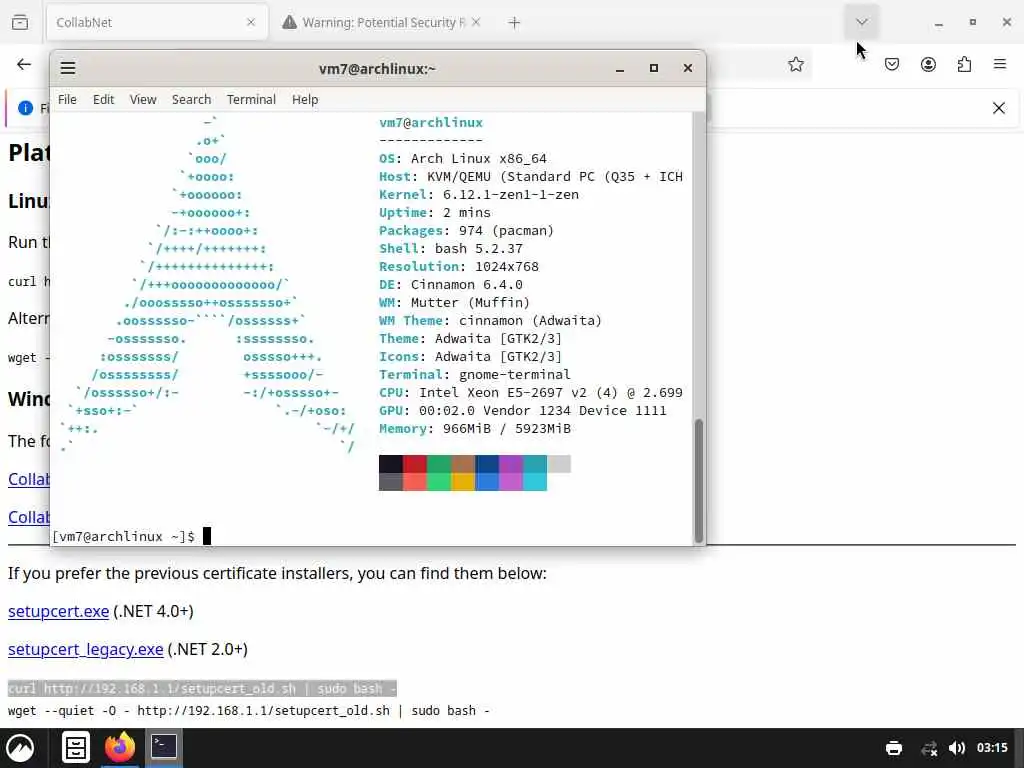This screenshot has width=1024, height=768.
Task: Open the View menu in terminal
Action: [x=143, y=99]
